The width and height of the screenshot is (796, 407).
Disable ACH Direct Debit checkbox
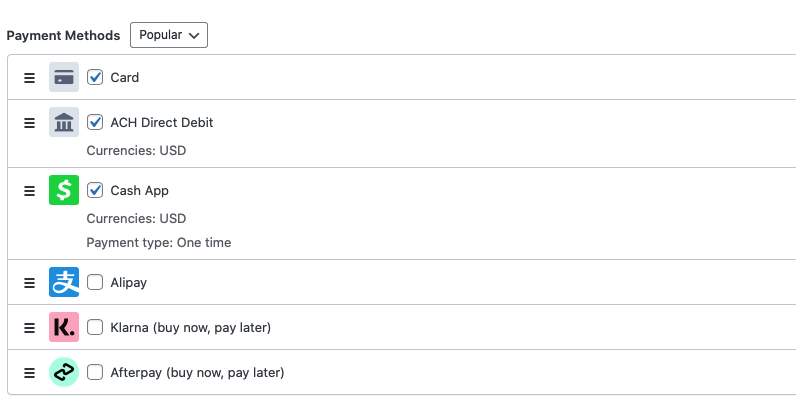point(96,123)
